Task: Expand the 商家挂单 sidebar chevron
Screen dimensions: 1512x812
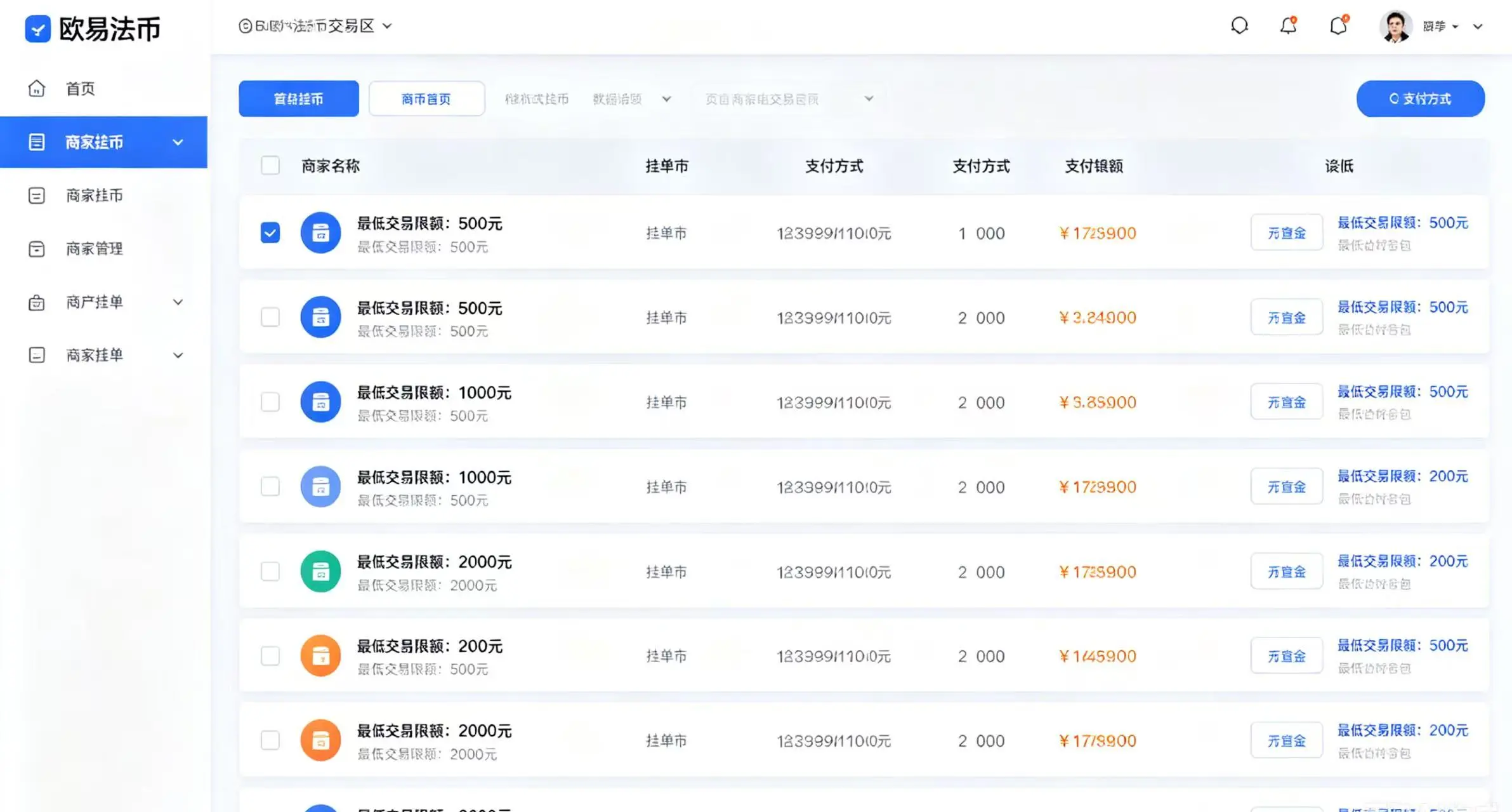Action: [178, 356]
